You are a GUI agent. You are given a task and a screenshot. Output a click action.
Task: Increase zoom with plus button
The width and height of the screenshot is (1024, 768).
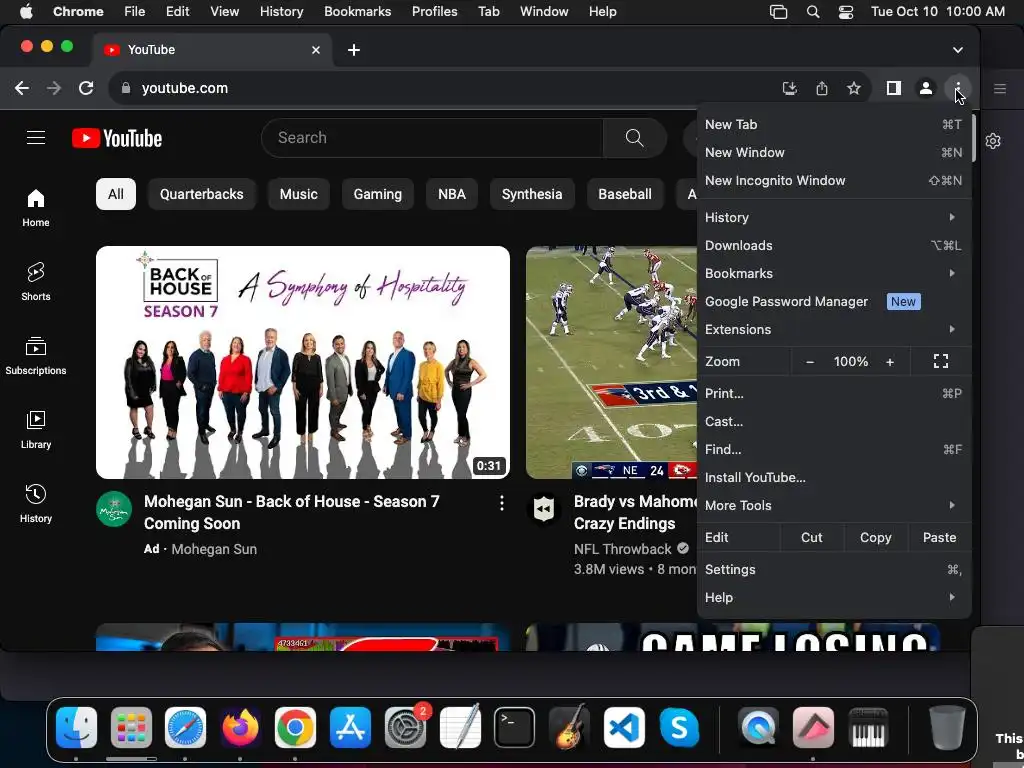889,361
